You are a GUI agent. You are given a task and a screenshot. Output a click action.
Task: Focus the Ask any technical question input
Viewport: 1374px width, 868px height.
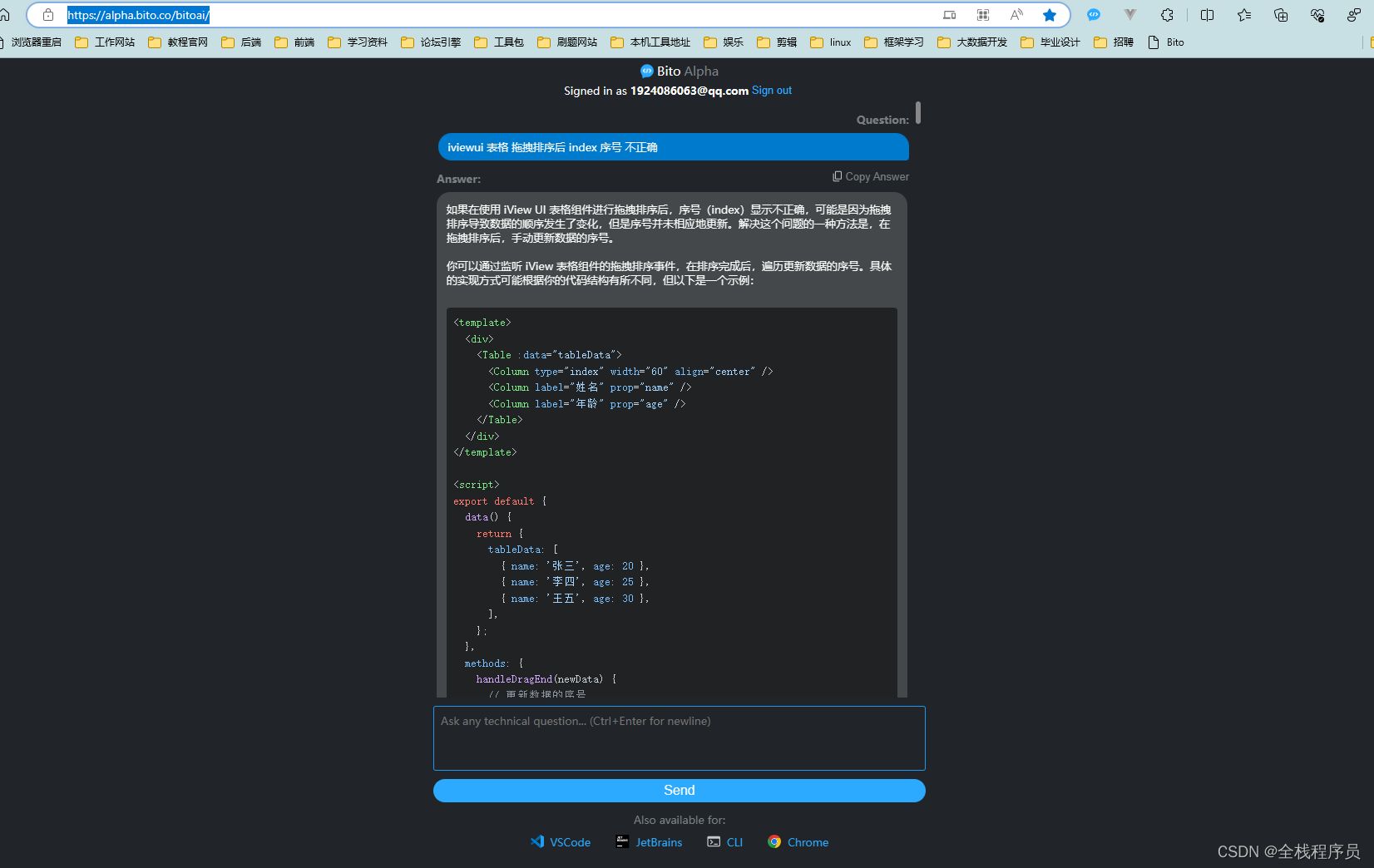pyautogui.click(x=680, y=738)
